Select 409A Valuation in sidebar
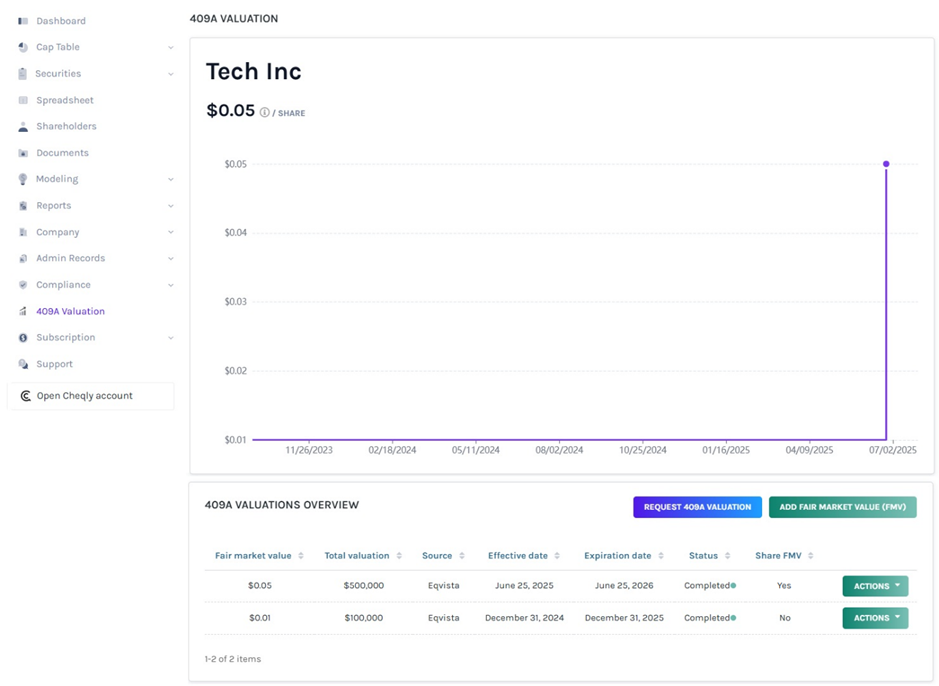 (70, 311)
